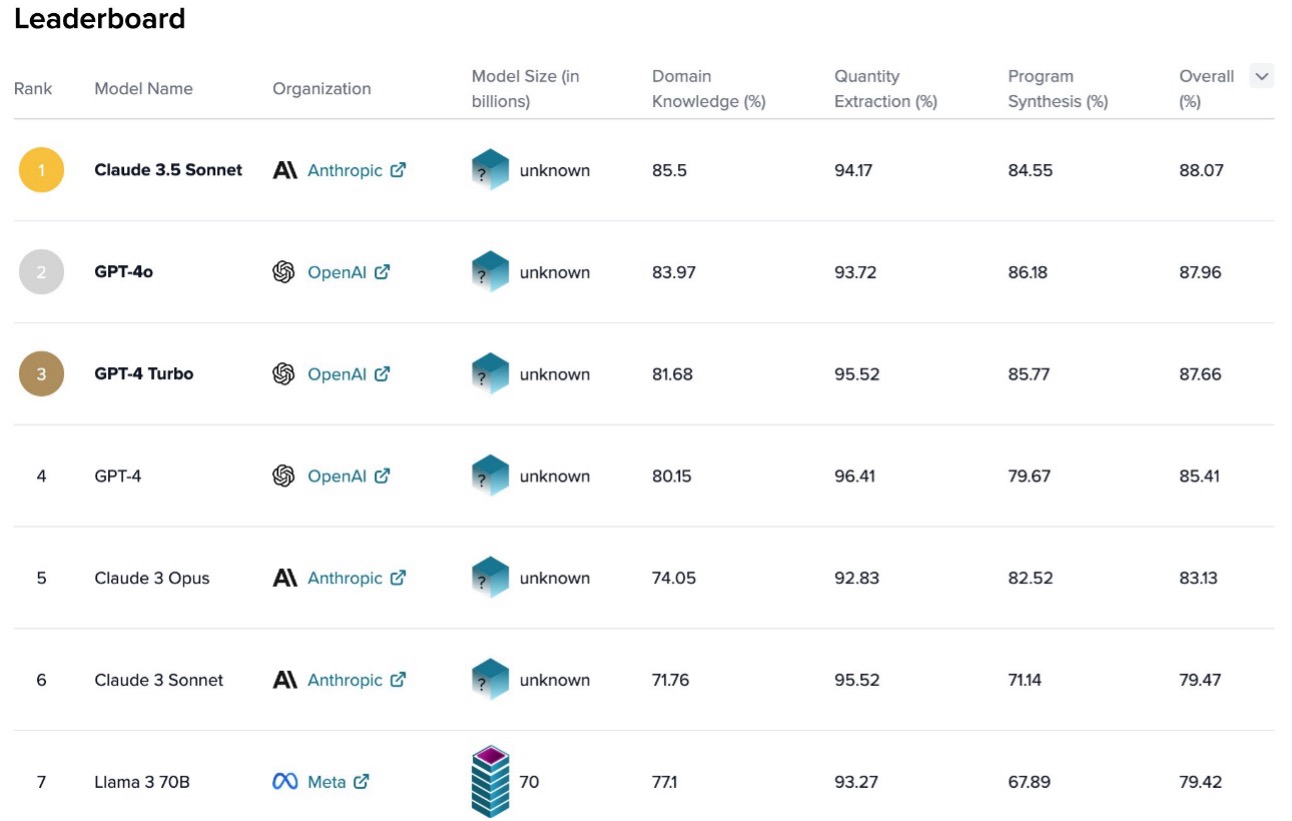Click the Model Name column header
Viewport: 1292px width, 821px height.
(143, 89)
